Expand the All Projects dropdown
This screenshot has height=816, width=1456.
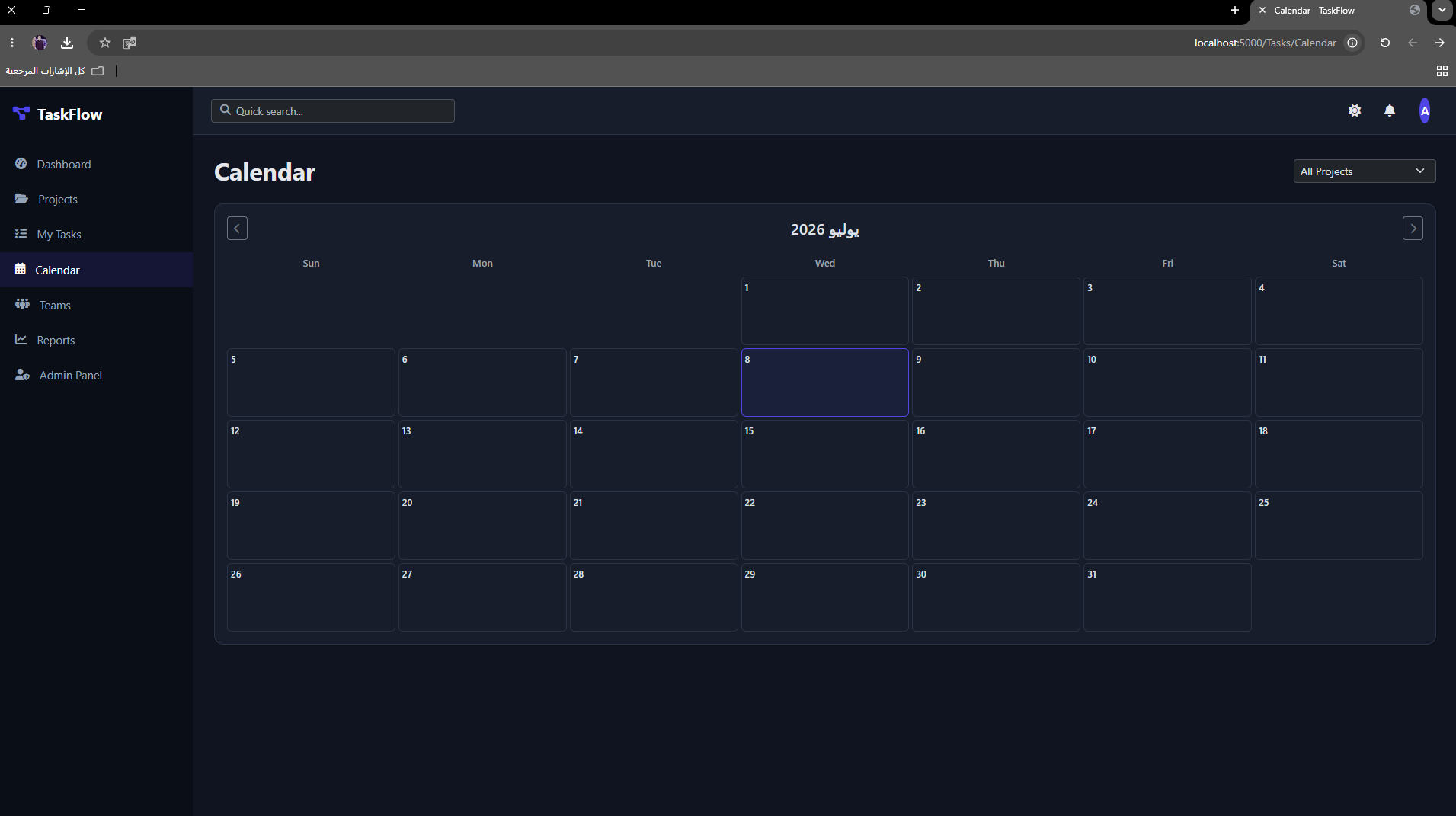[1365, 171]
